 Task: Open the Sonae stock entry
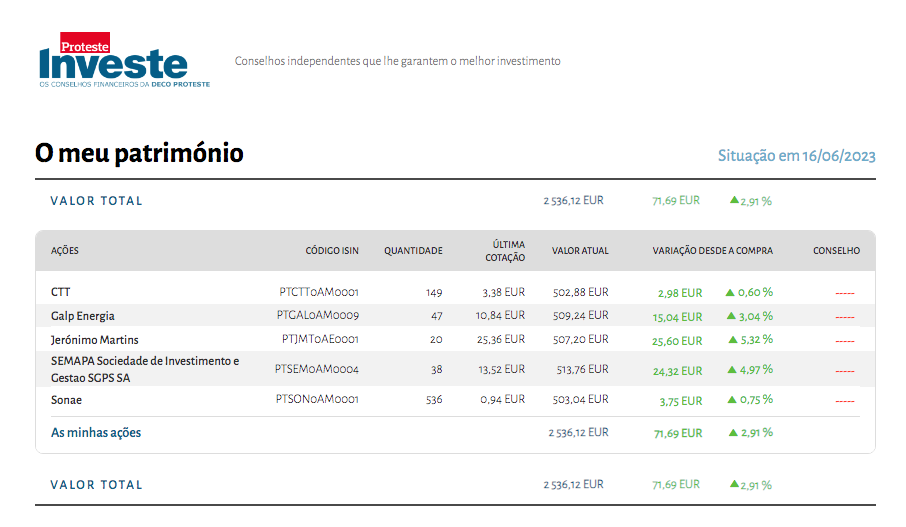(x=66, y=400)
